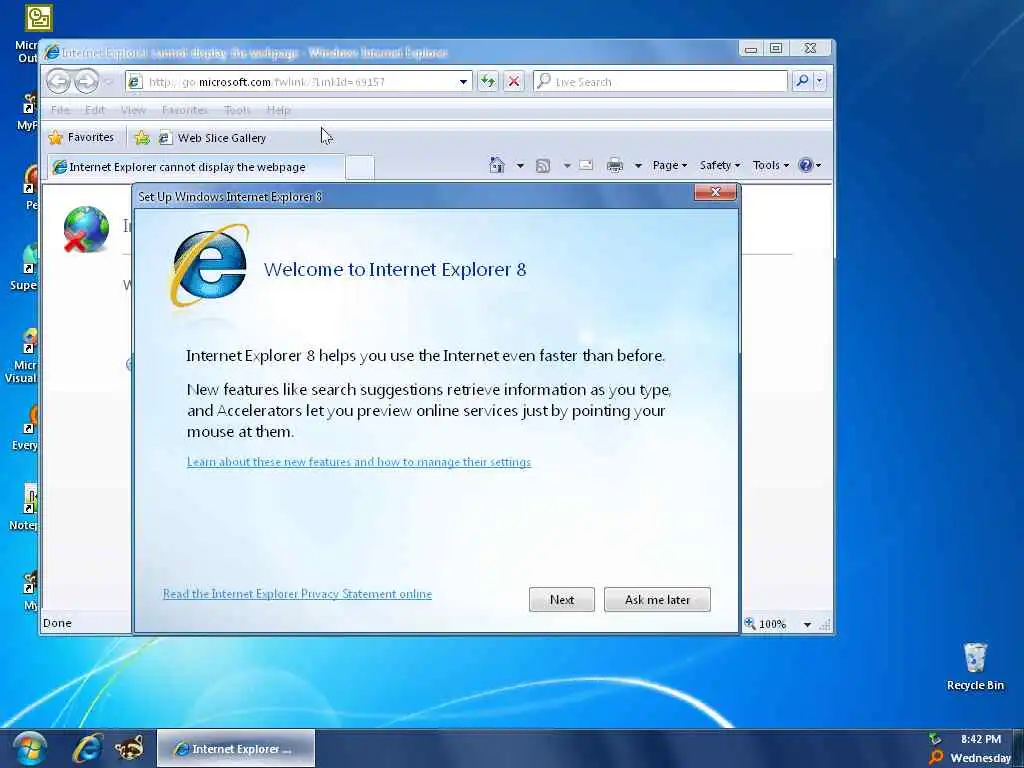Click the Forward navigation arrow in Internet Explorer
The image size is (1024, 768).
point(86,82)
